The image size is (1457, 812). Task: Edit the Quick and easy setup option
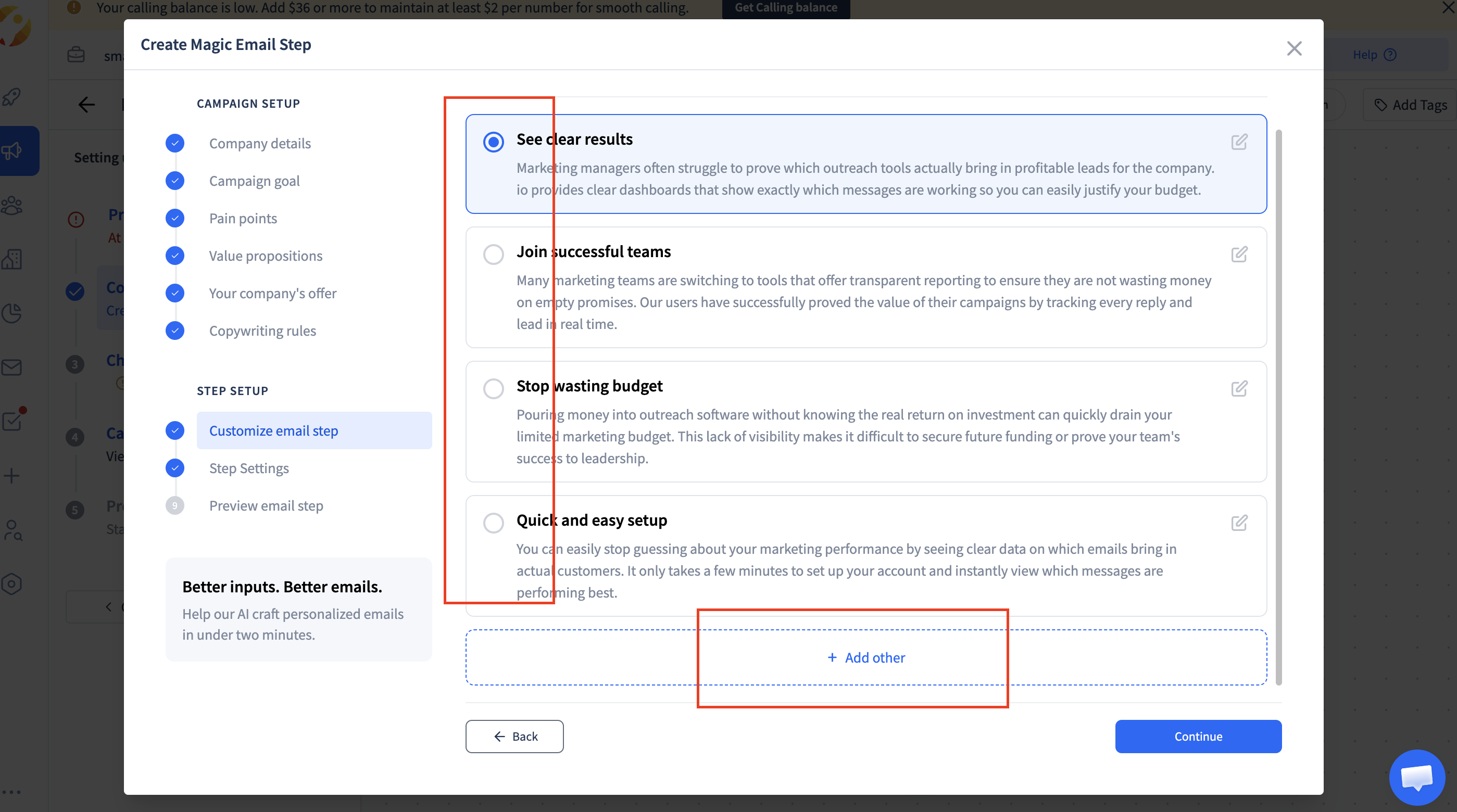pyautogui.click(x=1239, y=523)
